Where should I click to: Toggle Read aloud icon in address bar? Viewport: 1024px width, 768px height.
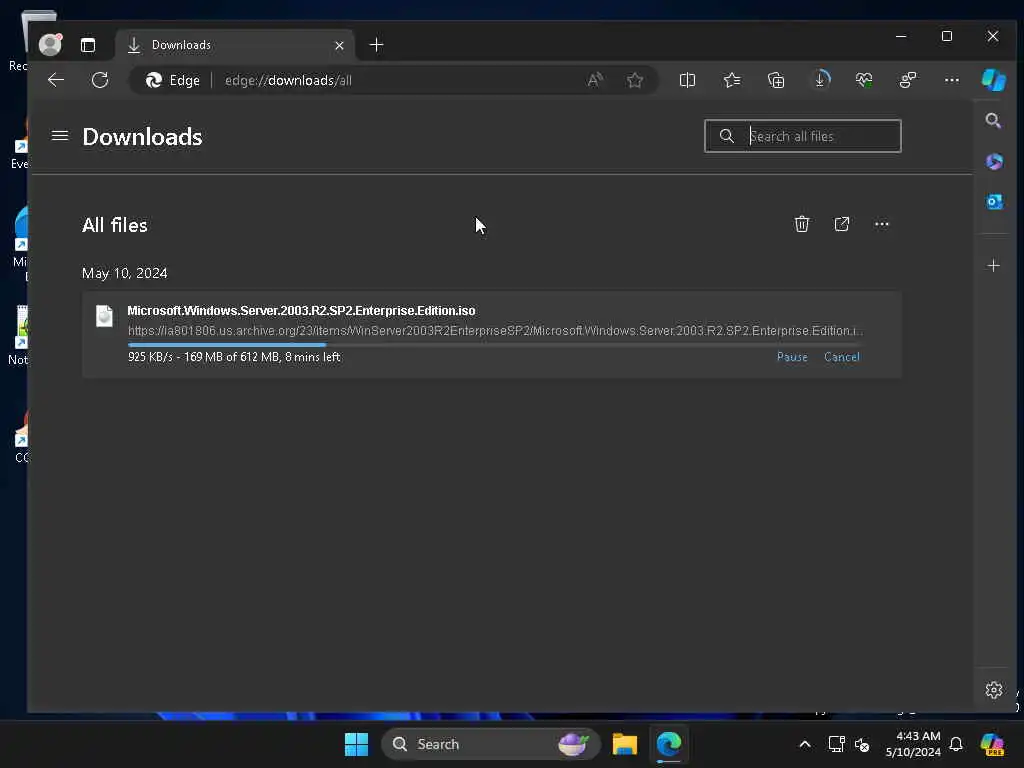coord(595,80)
